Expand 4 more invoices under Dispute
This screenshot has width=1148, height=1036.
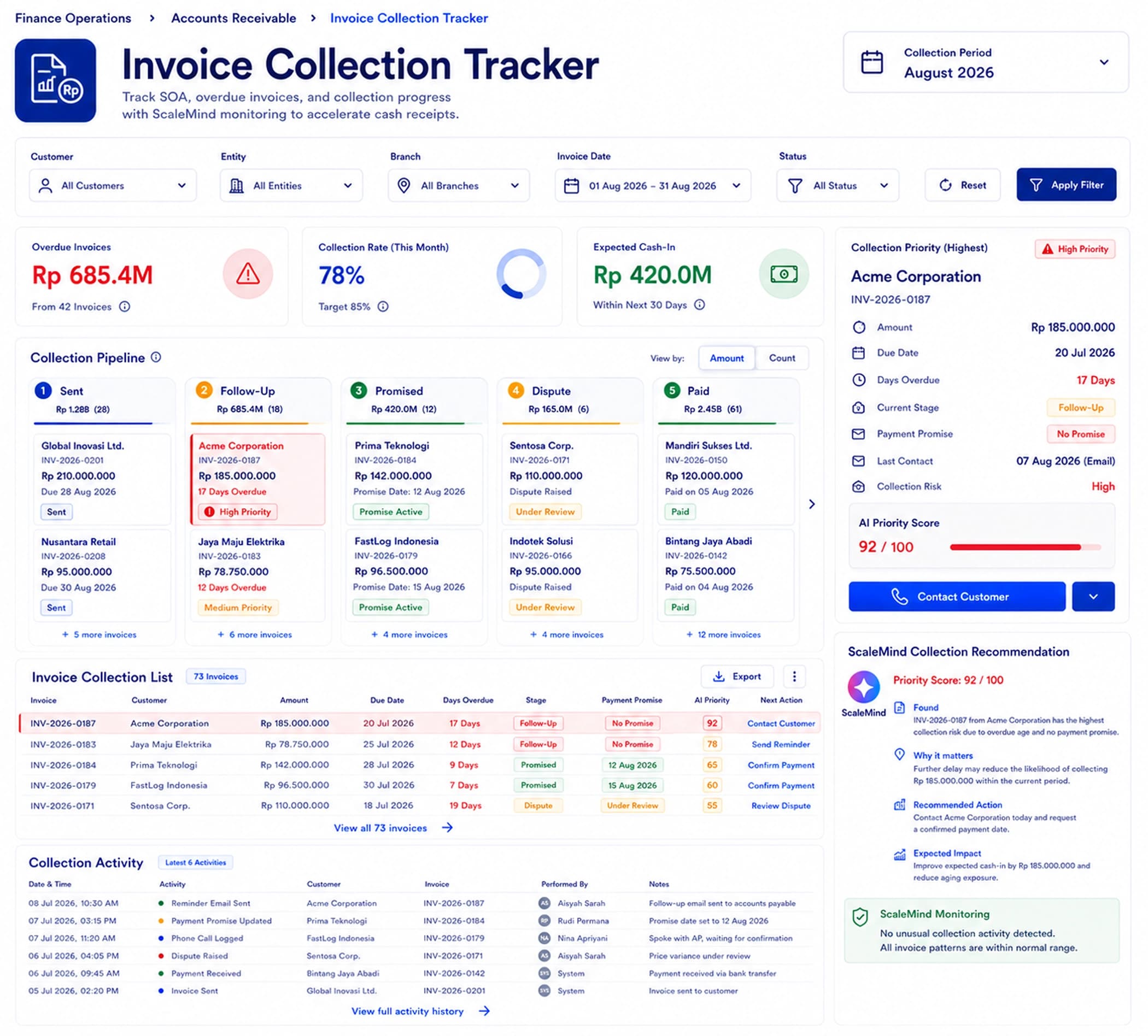tap(567, 635)
